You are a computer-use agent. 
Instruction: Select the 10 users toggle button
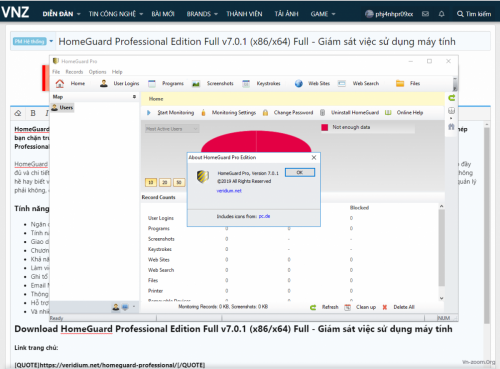pos(151,183)
